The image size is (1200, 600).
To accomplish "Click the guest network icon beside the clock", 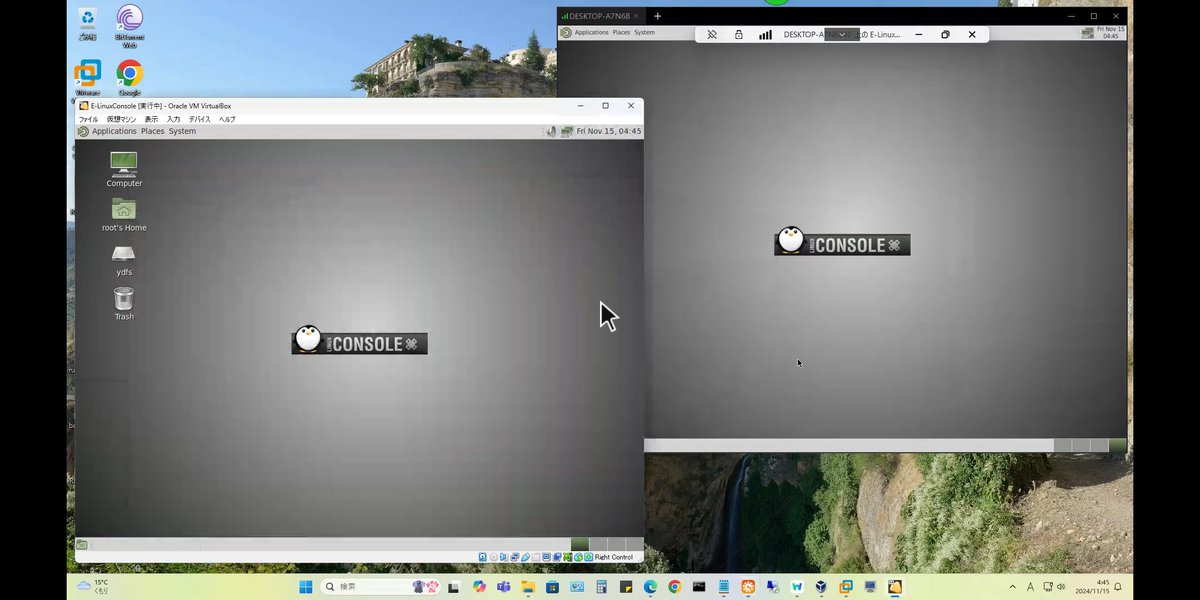I will 567,131.
